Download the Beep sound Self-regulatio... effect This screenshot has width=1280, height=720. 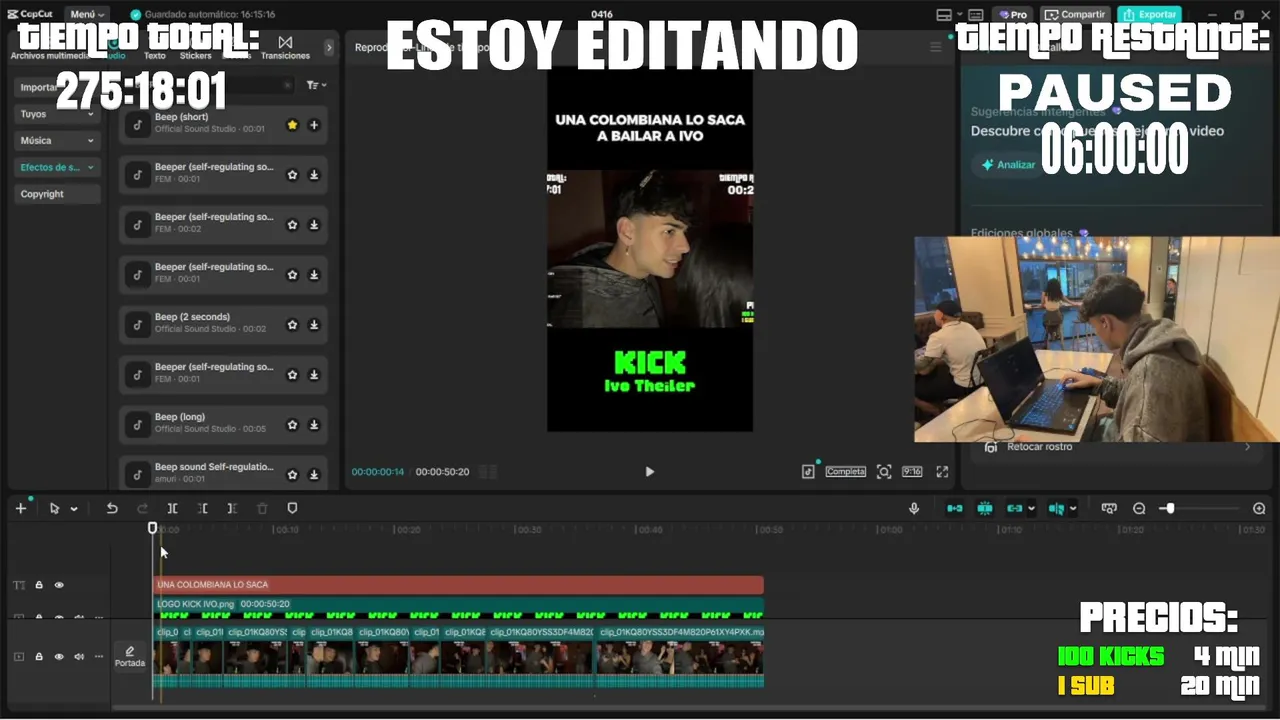314,474
